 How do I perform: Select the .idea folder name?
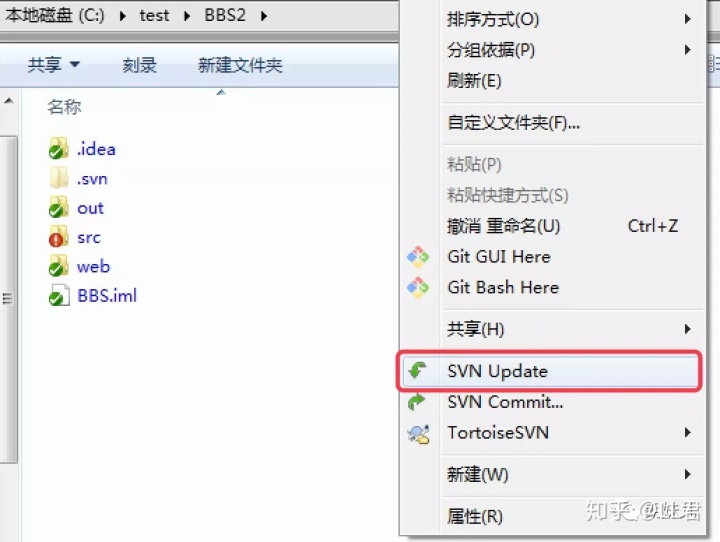tap(96, 149)
